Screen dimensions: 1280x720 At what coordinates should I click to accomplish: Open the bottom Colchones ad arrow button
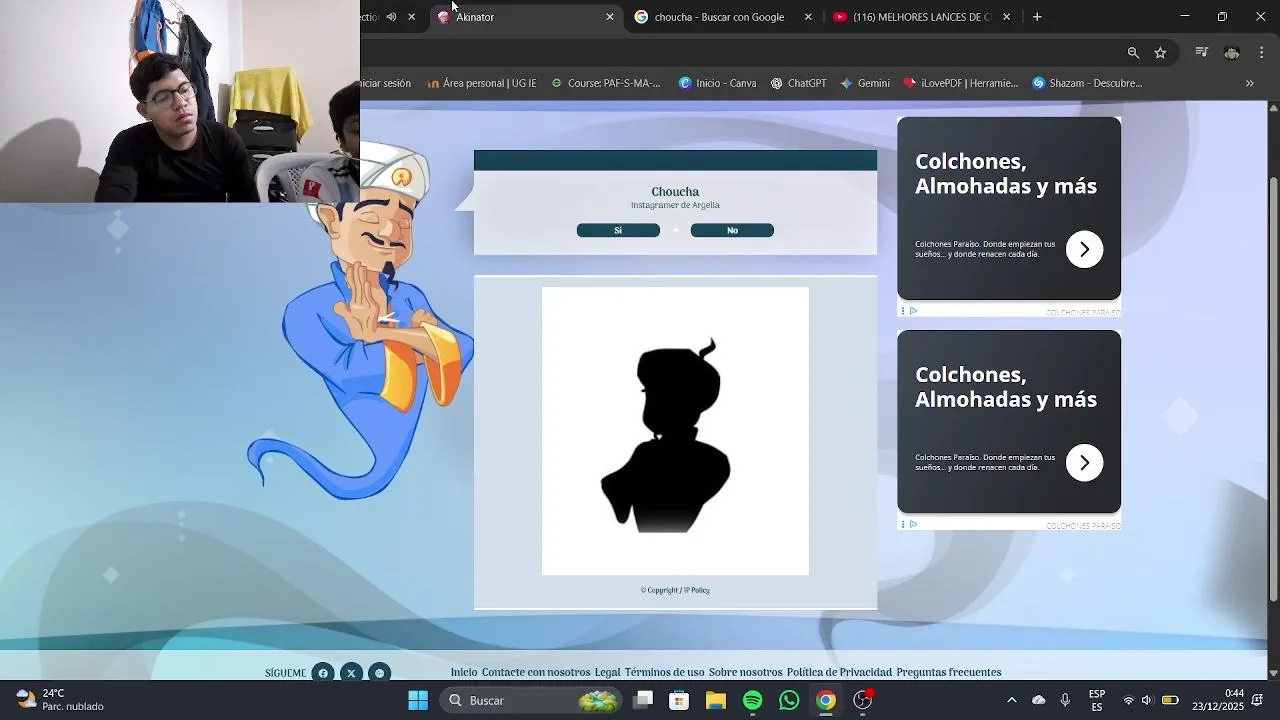1084,462
